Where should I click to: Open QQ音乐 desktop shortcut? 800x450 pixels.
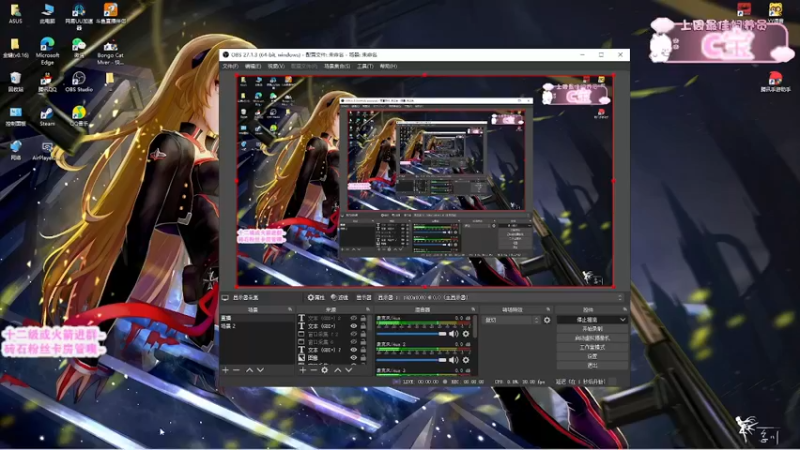(x=79, y=116)
